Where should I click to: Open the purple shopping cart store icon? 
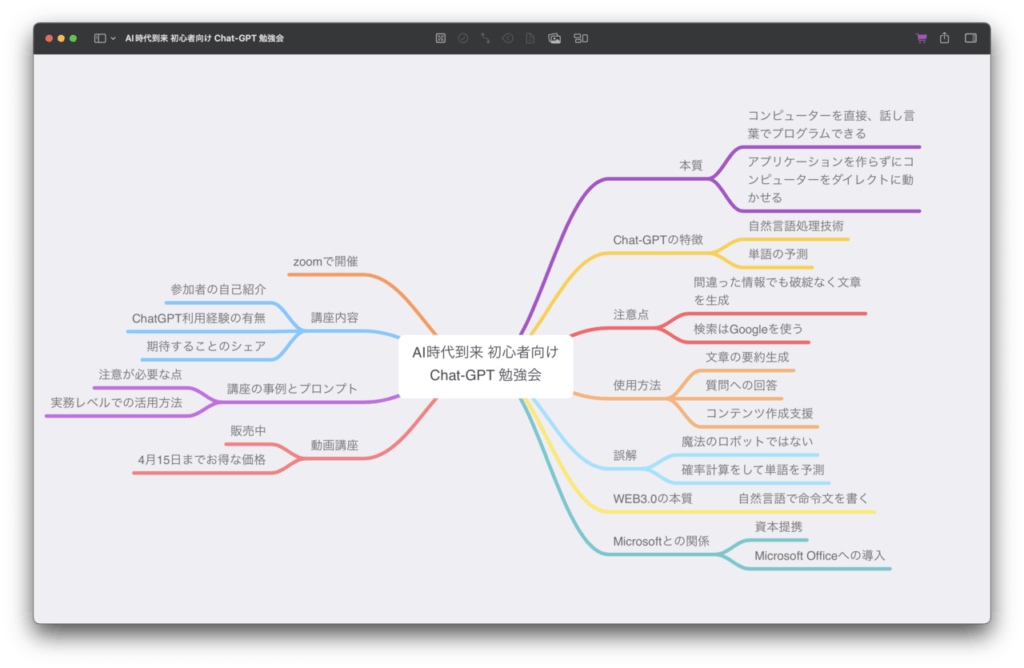921,39
